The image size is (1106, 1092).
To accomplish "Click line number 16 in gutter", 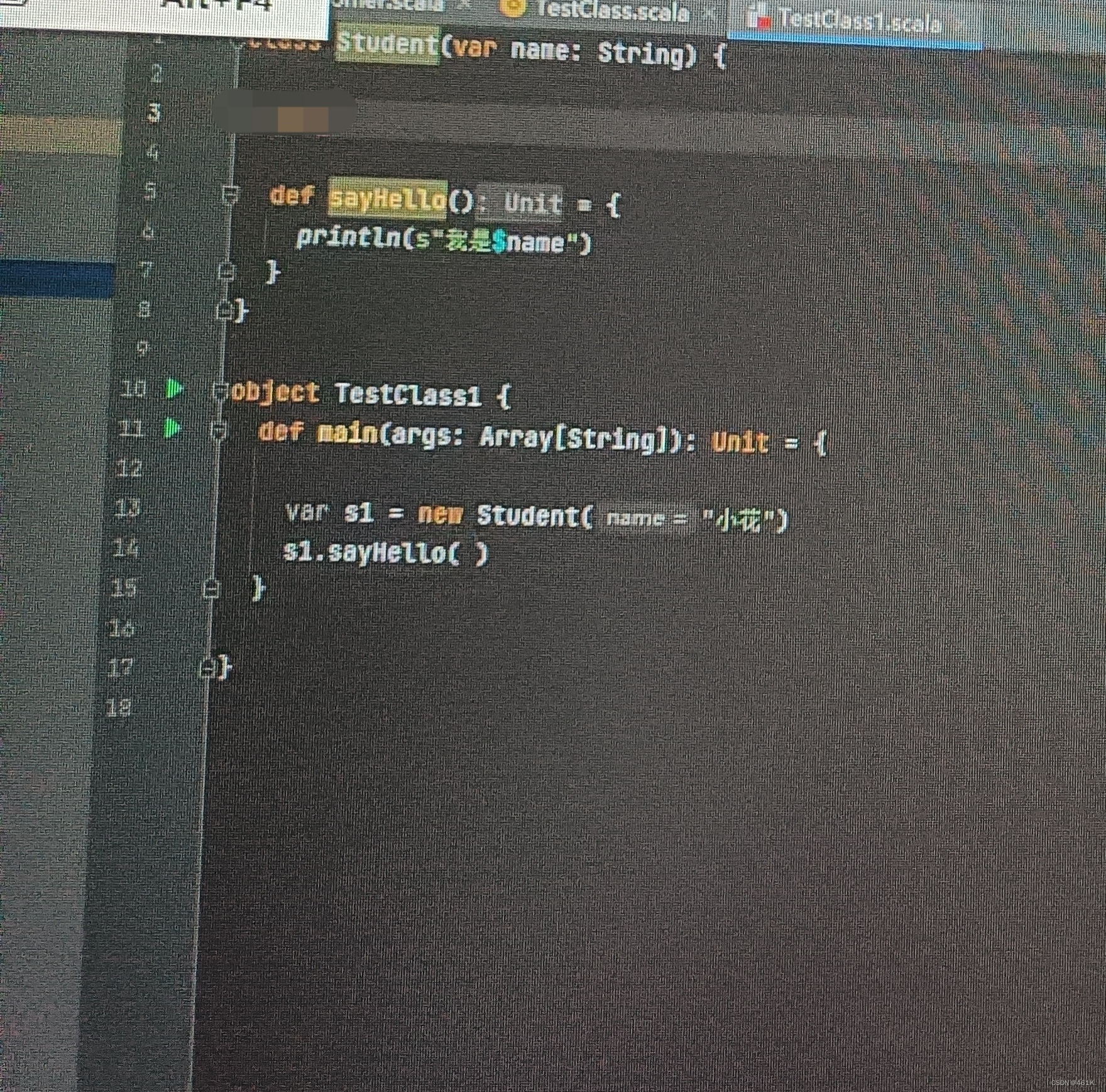I will tap(122, 628).
